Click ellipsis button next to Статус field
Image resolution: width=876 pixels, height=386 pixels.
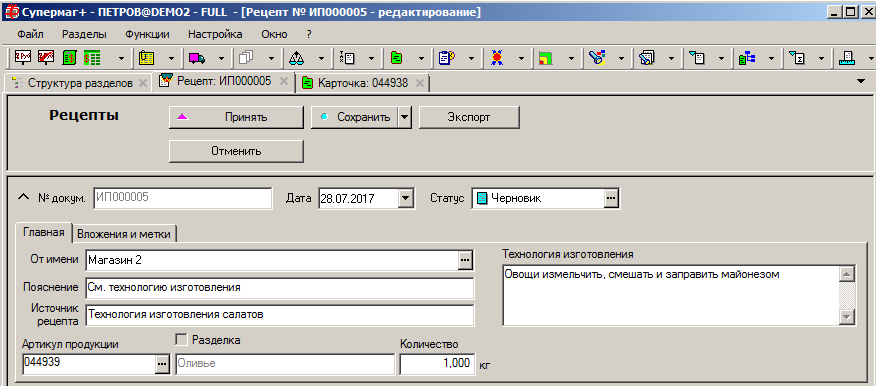pyautogui.click(x=612, y=198)
